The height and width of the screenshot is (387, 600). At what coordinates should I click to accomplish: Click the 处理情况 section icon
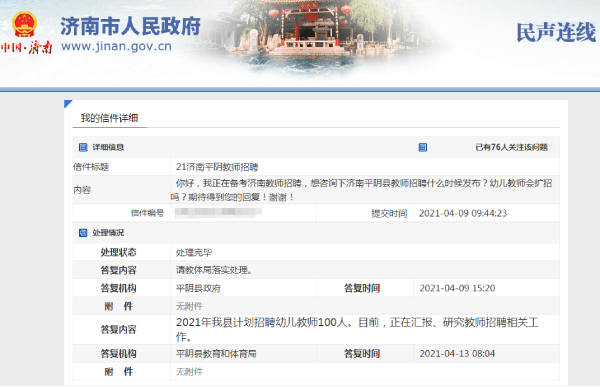pyautogui.click(x=83, y=233)
